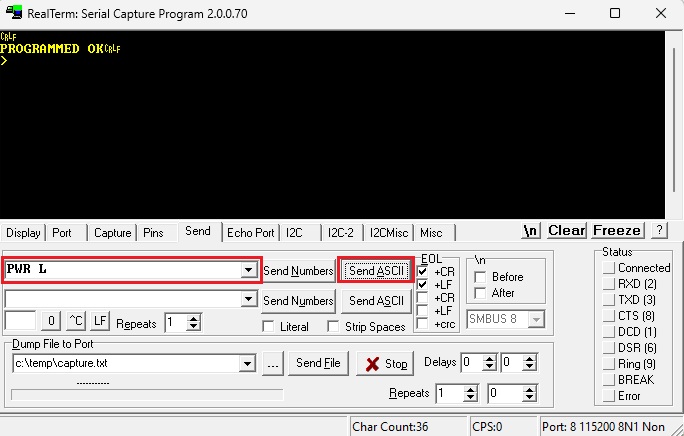
Task: Open the Port tab
Action: (62, 233)
